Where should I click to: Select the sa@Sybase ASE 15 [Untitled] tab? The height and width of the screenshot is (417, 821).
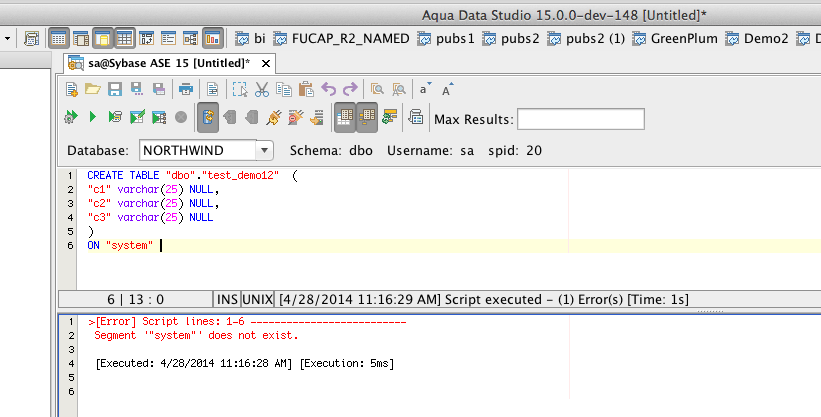pos(169,63)
